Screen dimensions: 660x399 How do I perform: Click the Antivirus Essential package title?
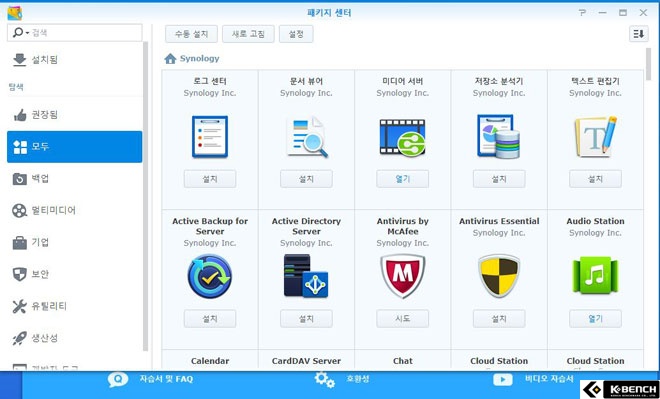[x=499, y=221]
